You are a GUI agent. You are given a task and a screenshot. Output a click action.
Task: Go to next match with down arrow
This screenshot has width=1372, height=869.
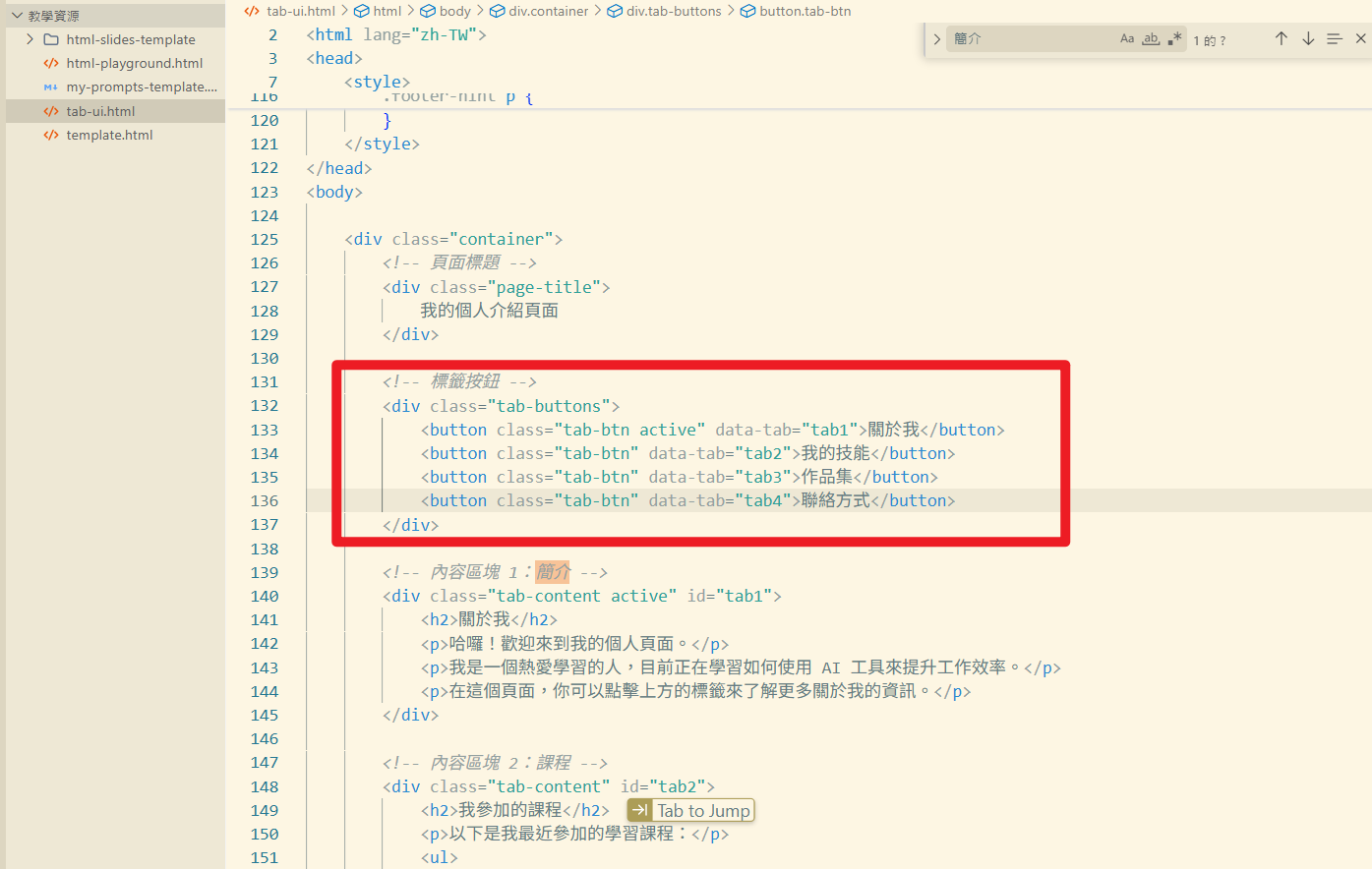[1308, 39]
